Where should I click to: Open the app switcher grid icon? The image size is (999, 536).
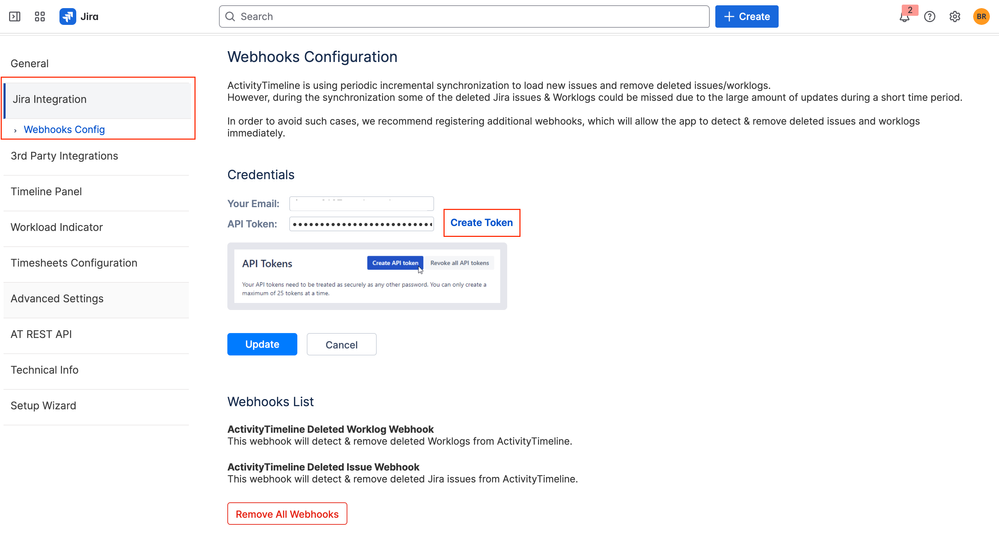(x=40, y=17)
